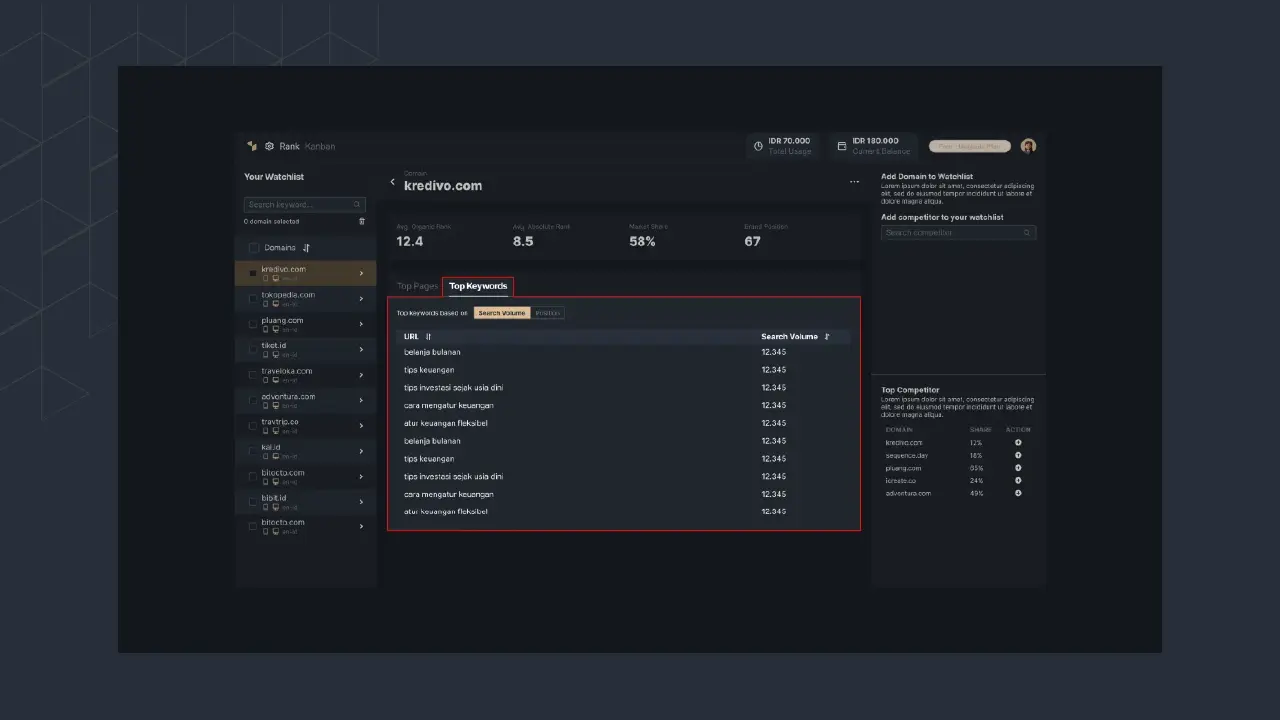Click the add action icon for adventura.com
Viewport: 1280px width, 720px height.
point(1018,493)
